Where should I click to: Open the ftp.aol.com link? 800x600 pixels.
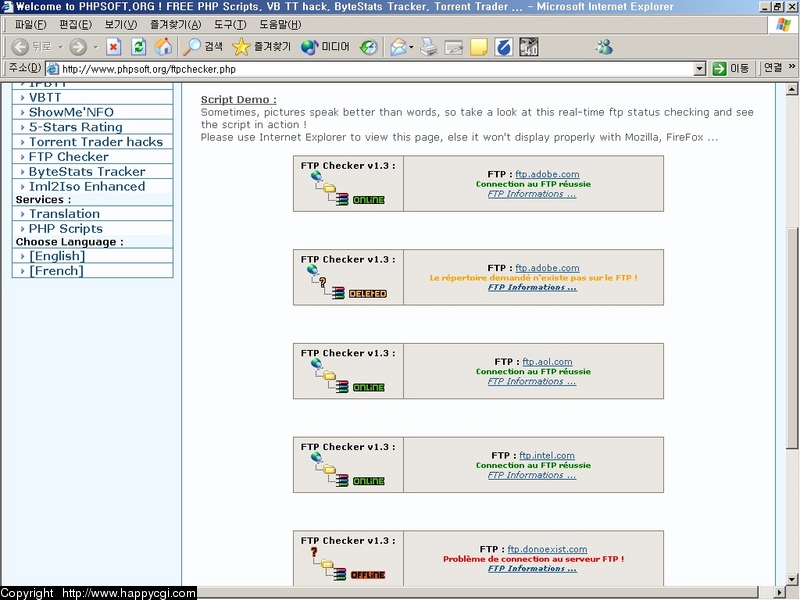[547, 362]
